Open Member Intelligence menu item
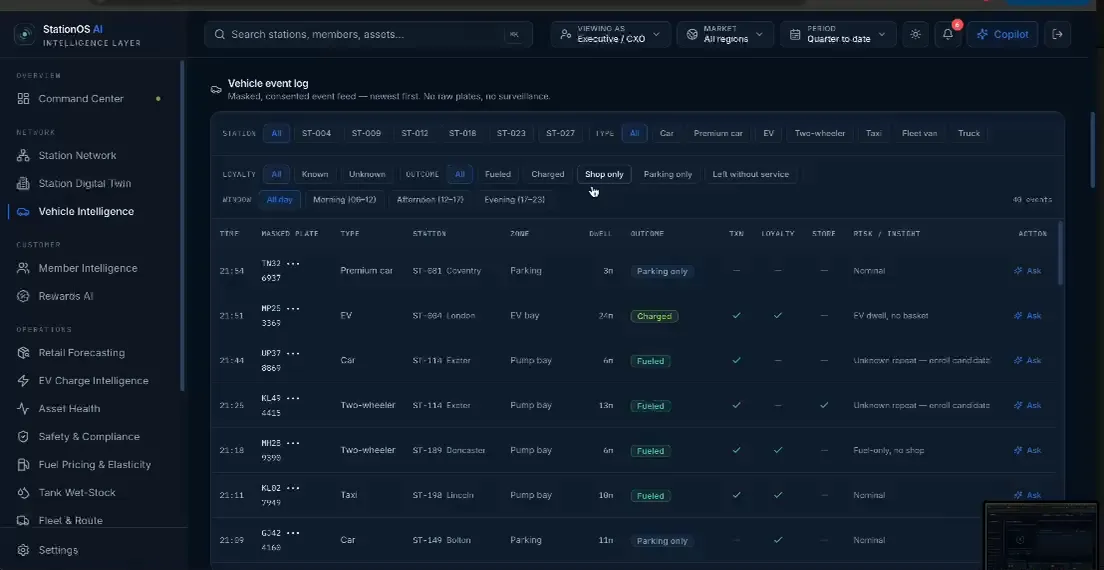The height and width of the screenshot is (570, 1104). click(x=87, y=268)
